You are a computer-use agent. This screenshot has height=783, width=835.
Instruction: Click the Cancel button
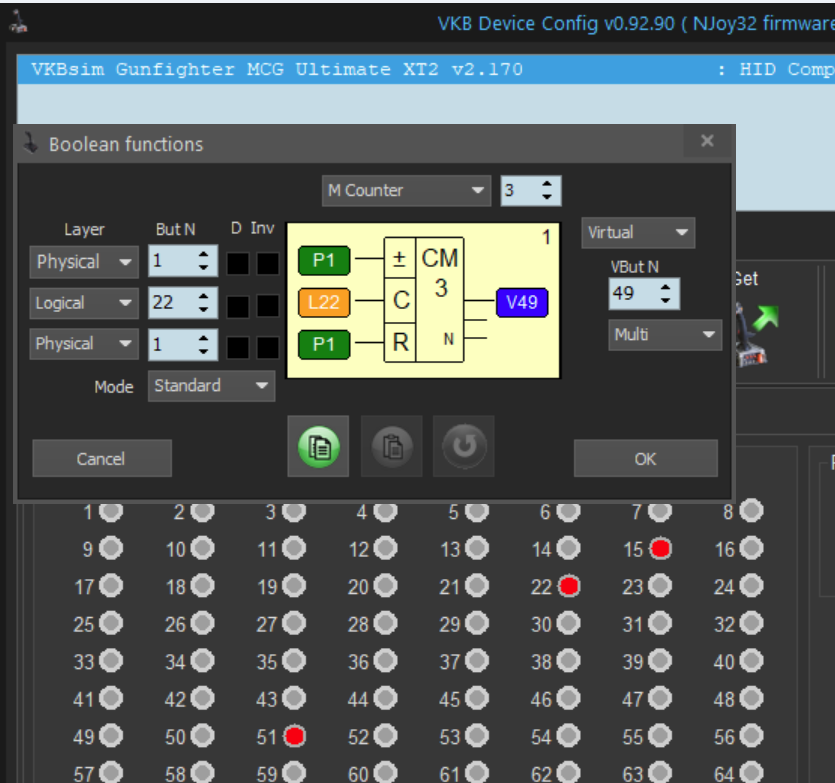[x=102, y=458]
